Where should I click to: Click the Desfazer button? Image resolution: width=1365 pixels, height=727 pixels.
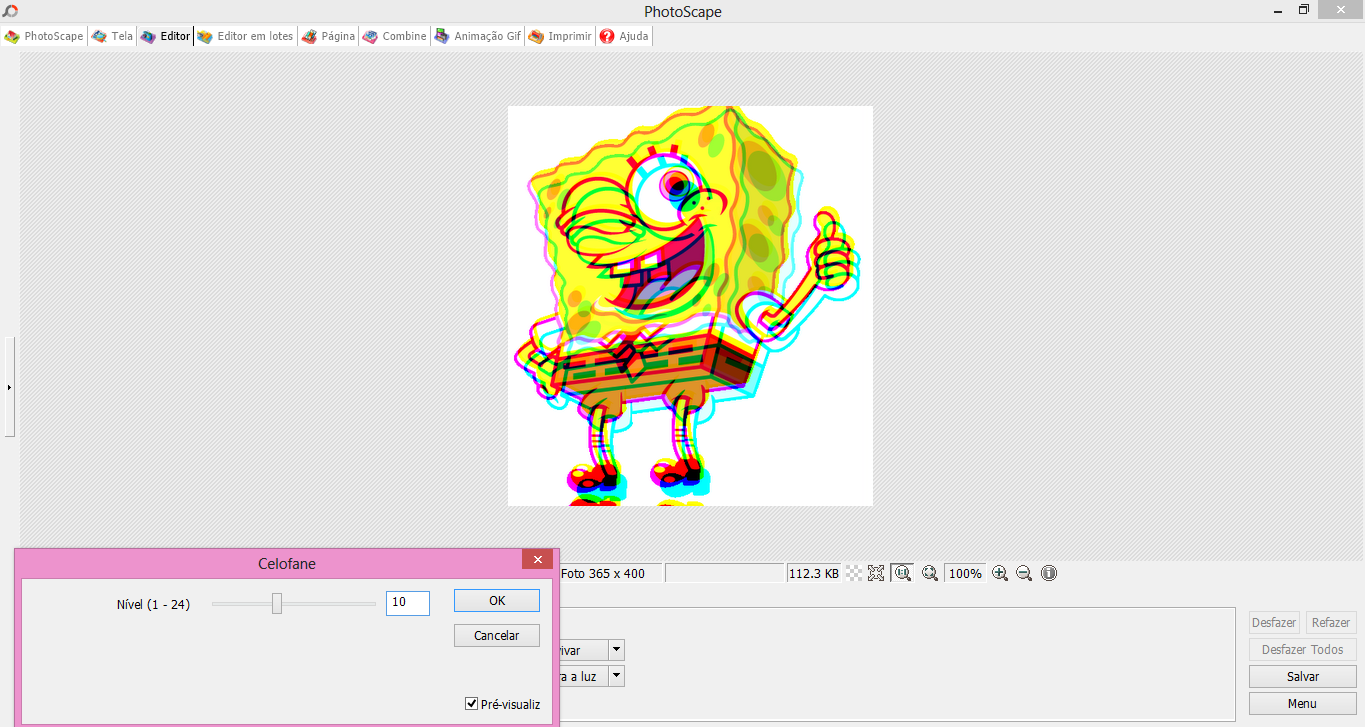[x=1274, y=622]
